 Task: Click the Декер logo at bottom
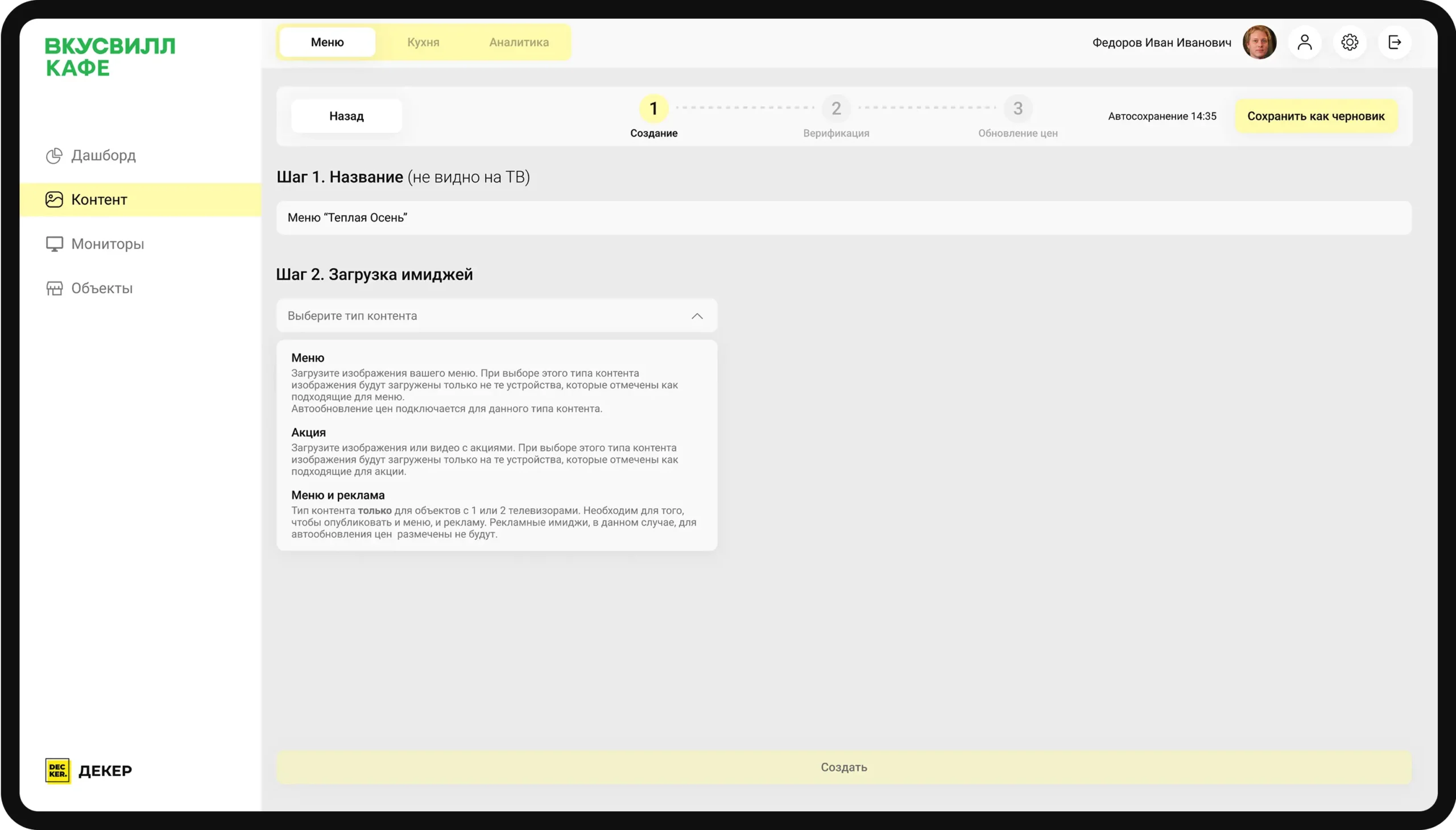pyautogui.click(x=88, y=771)
